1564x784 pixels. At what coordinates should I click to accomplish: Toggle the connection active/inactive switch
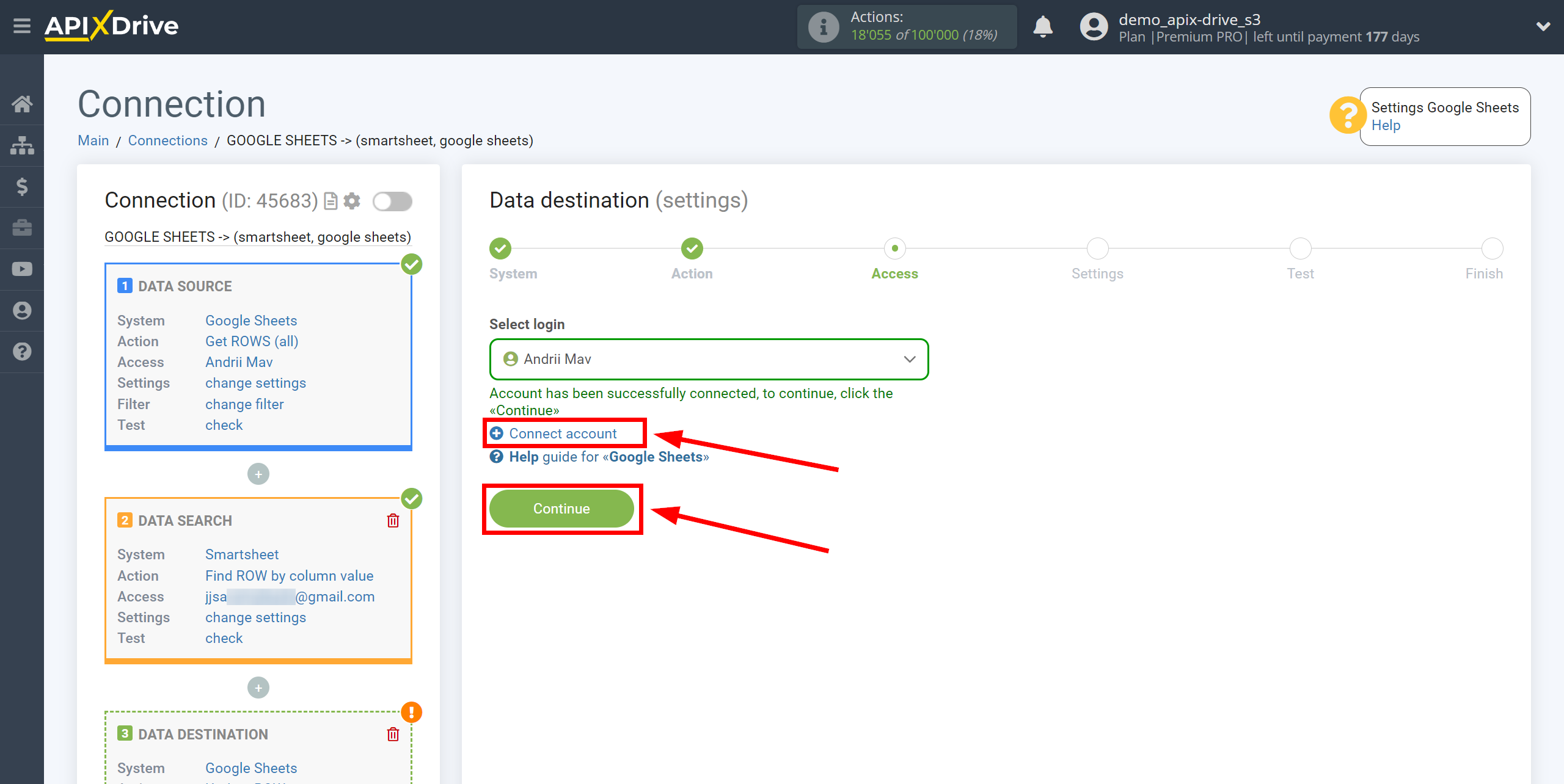(x=391, y=202)
